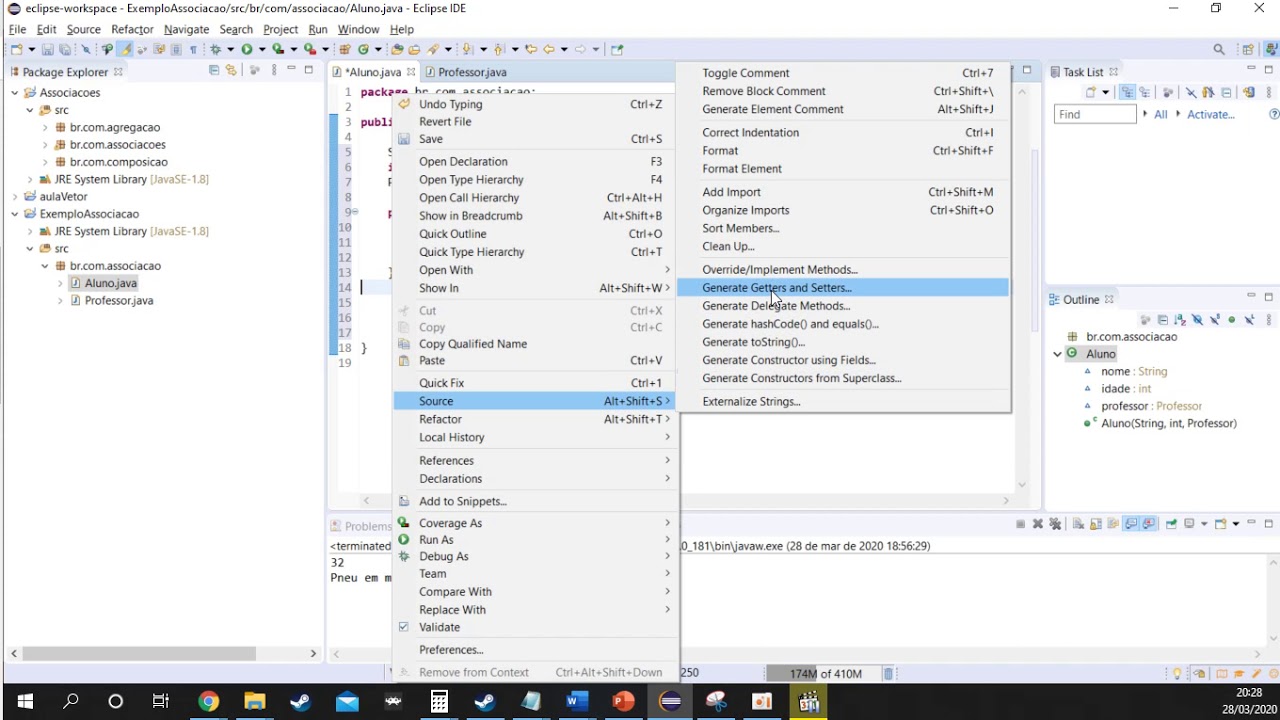The image size is (1280, 720).
Task: Click the Tip of the Day lightbulb icon
Action: (x=1178, y=674)
